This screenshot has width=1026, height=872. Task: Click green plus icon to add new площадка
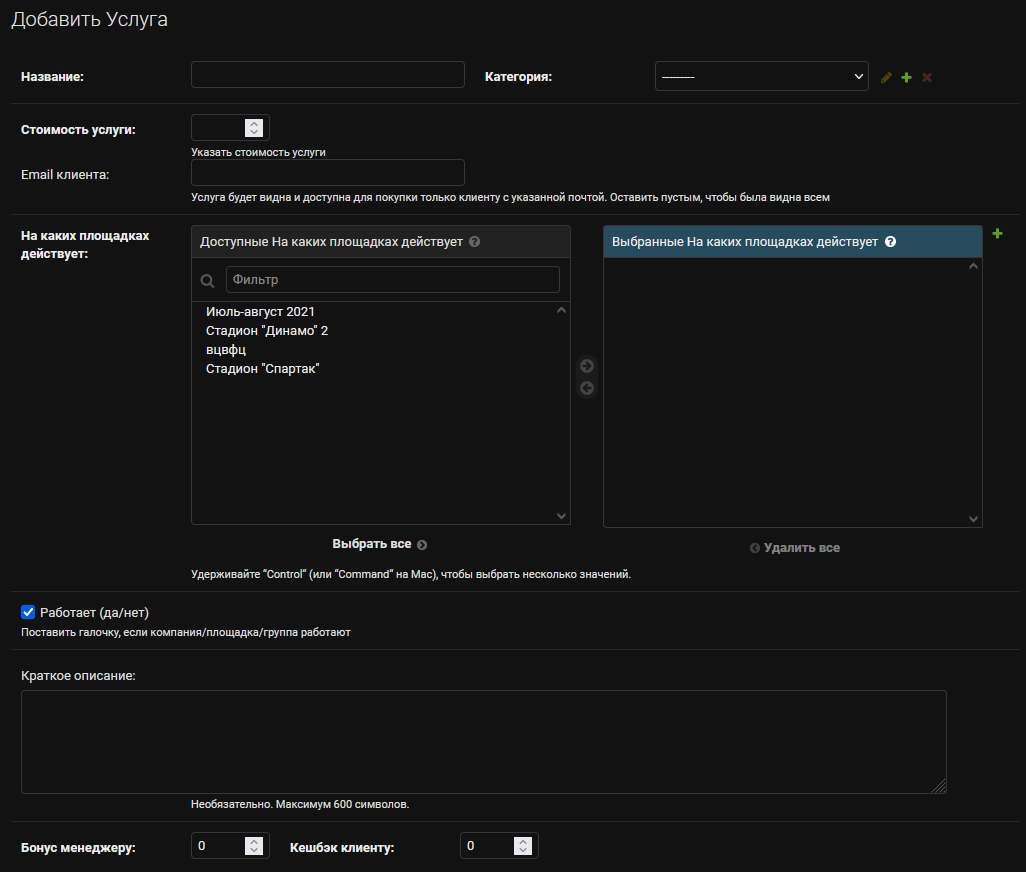997,234
